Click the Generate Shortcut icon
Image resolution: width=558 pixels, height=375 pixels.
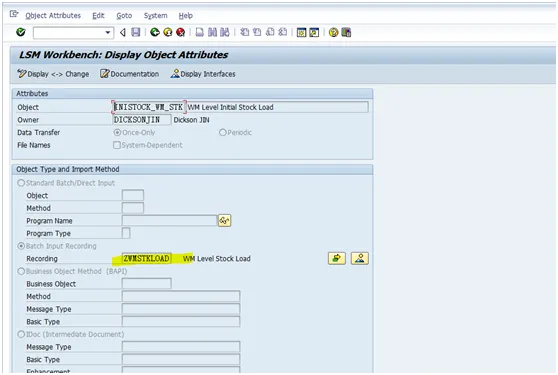[x=314, y=32]
